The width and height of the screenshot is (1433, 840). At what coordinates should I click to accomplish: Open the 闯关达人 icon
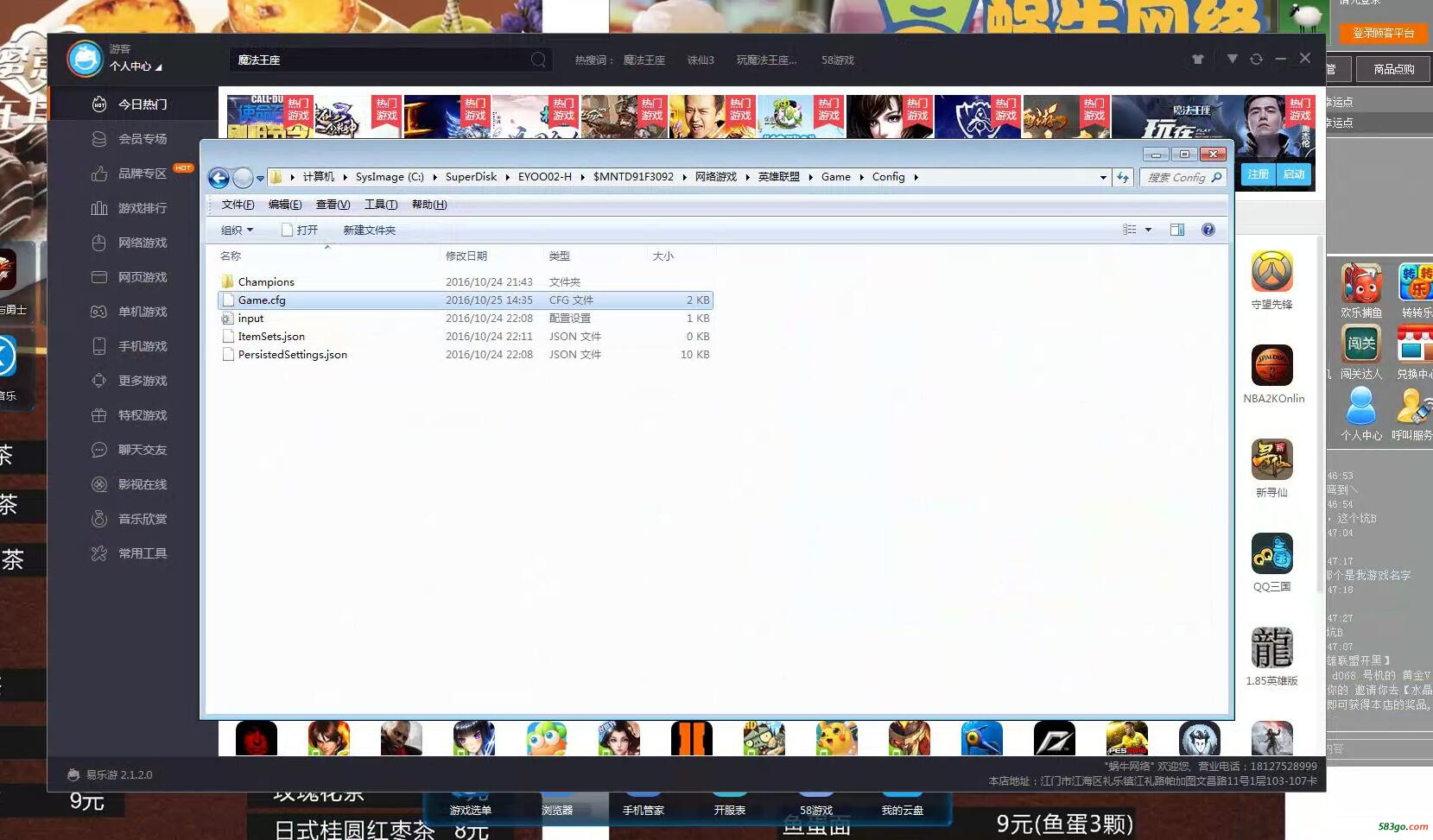click(1361, 344)
